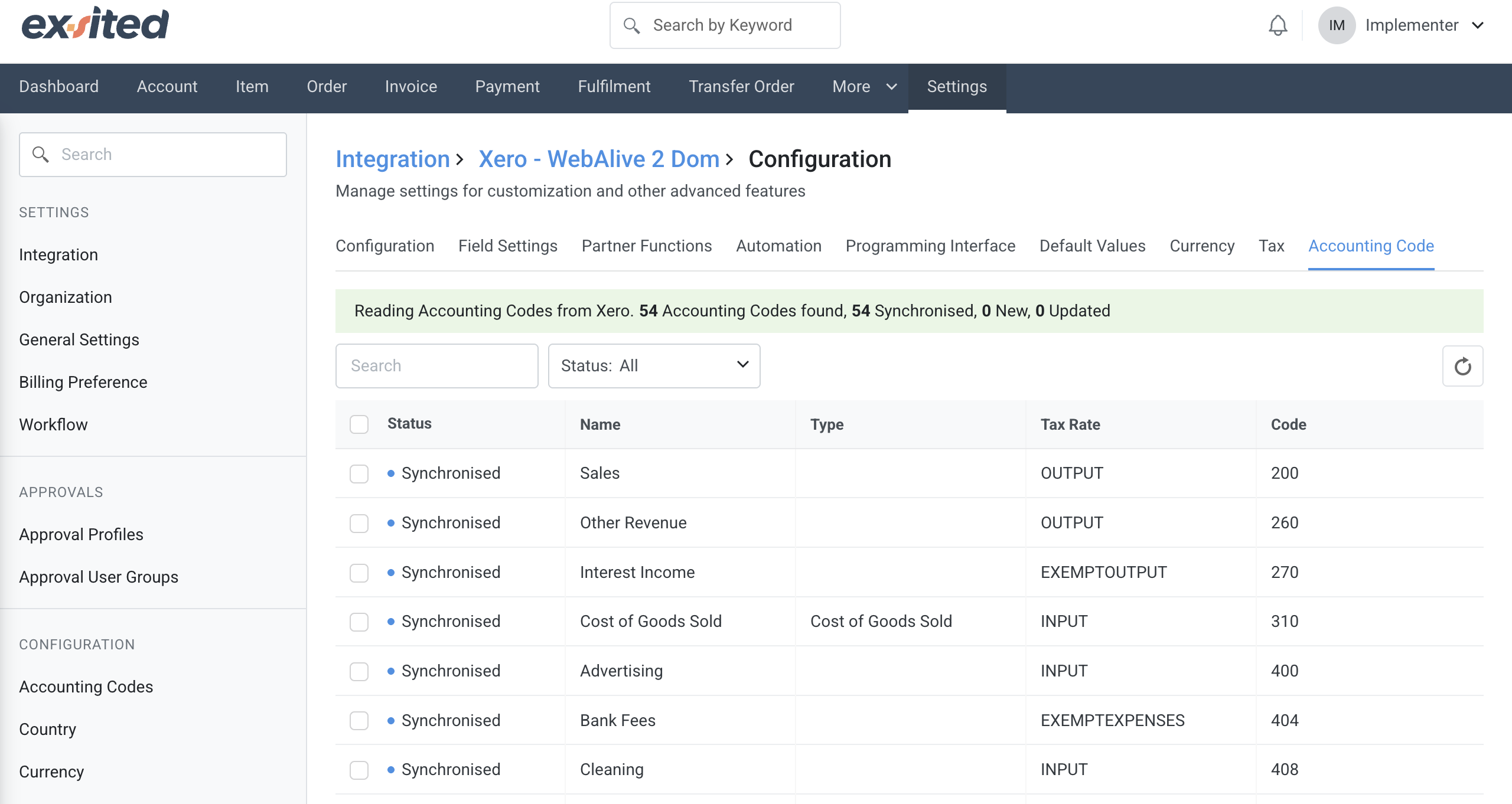Open the Status: All dropdown
The image size is (1512, 804).
pyautogui.click(x=654, y=366)
